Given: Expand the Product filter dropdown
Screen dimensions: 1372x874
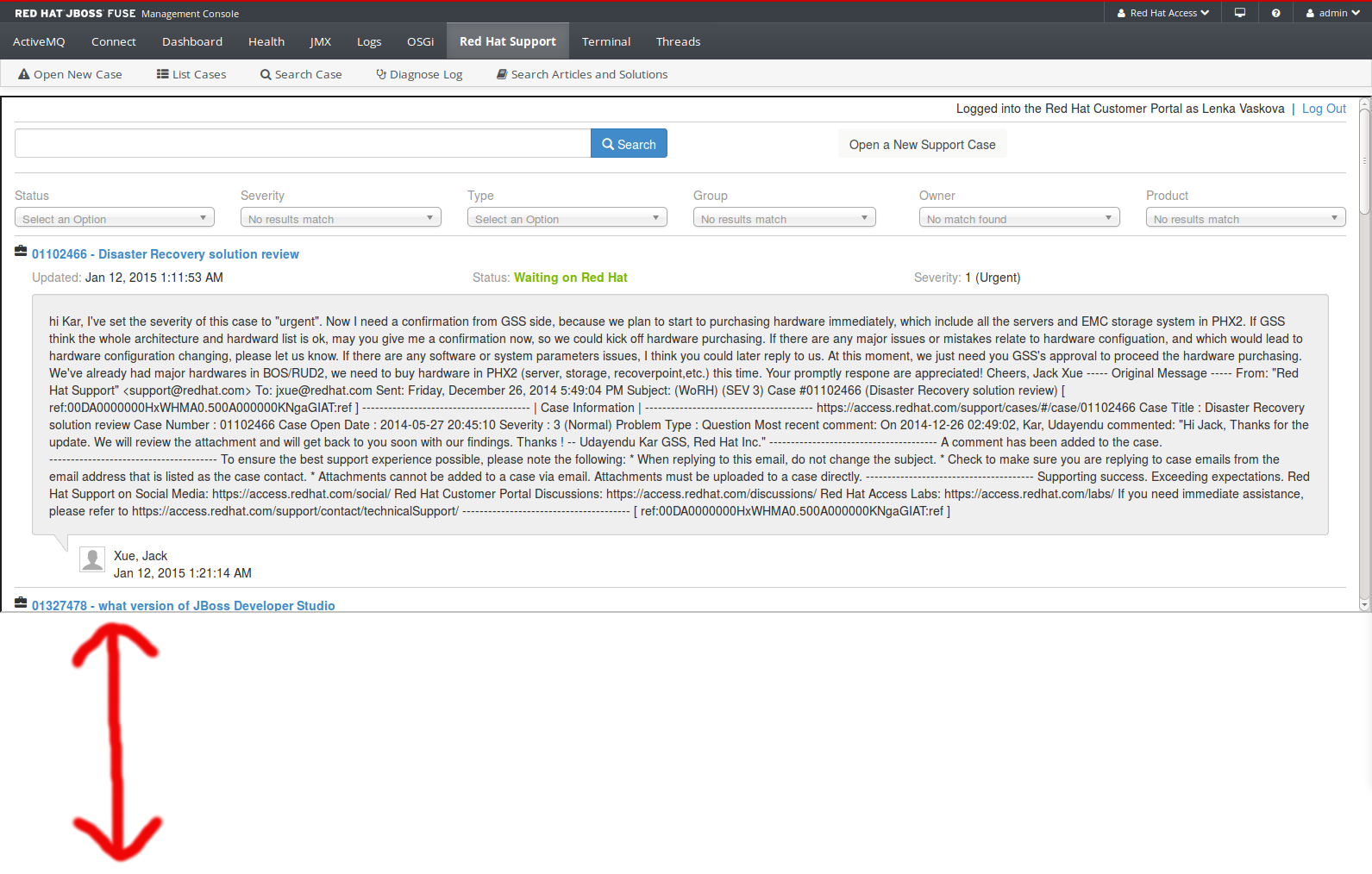Looking at the screenshot, I should [1246, 218].
